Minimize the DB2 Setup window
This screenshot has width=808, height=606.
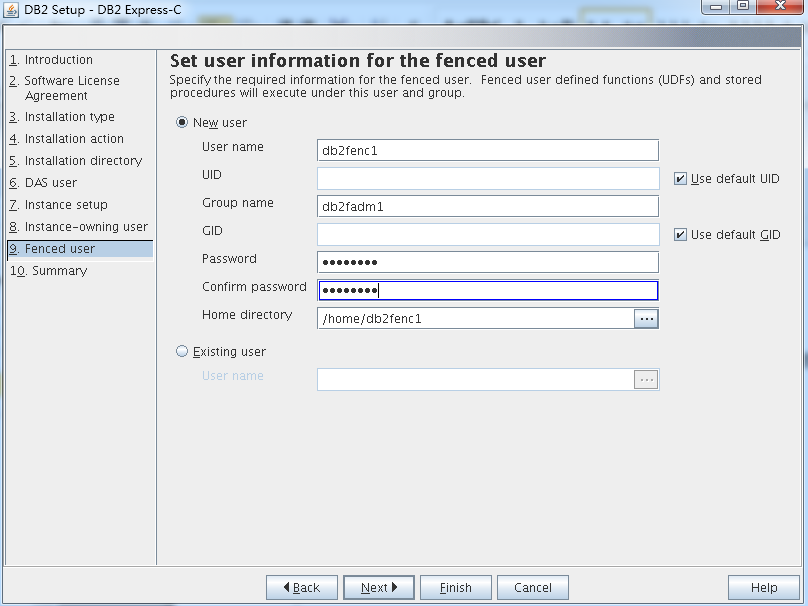716,6
